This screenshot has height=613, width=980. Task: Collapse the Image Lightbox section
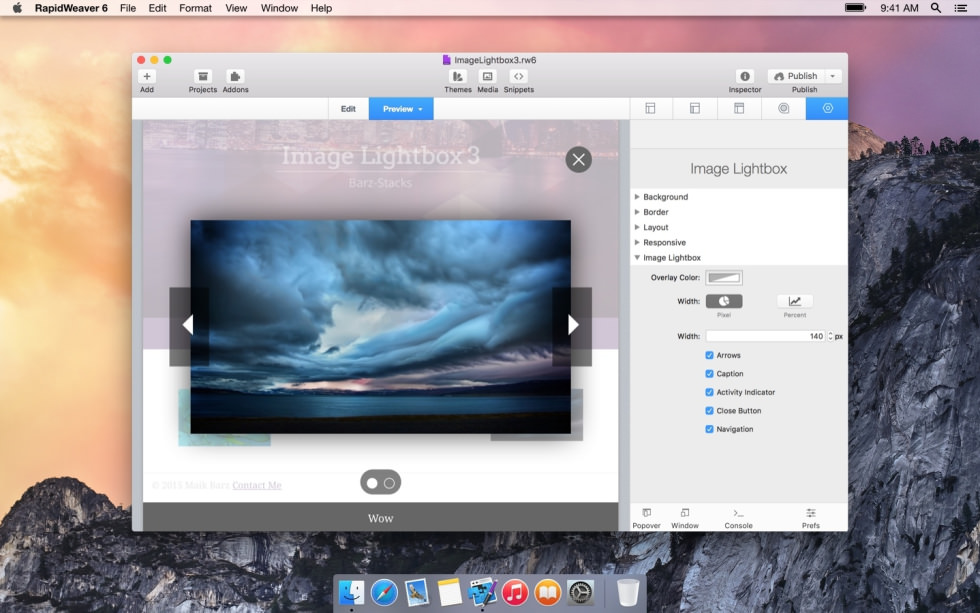pyautogui.click(x=637, y=257)
